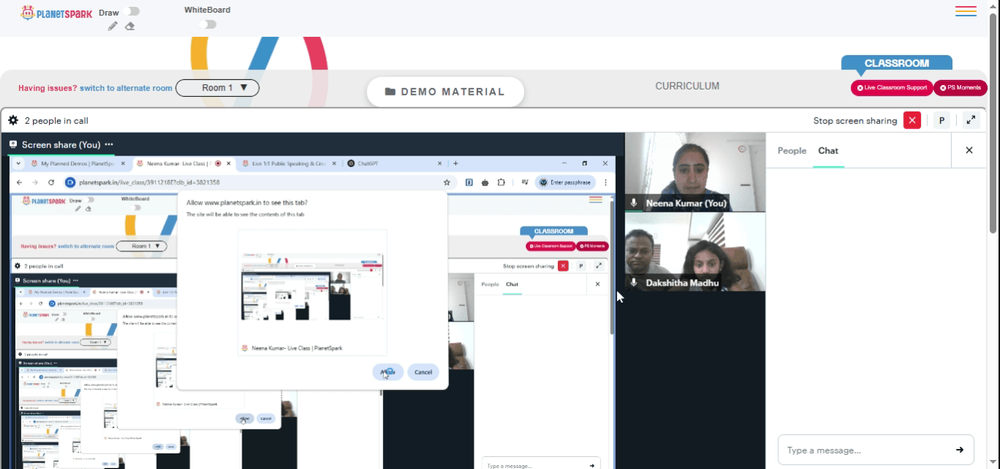Close the chat side panel with the X

969,151
